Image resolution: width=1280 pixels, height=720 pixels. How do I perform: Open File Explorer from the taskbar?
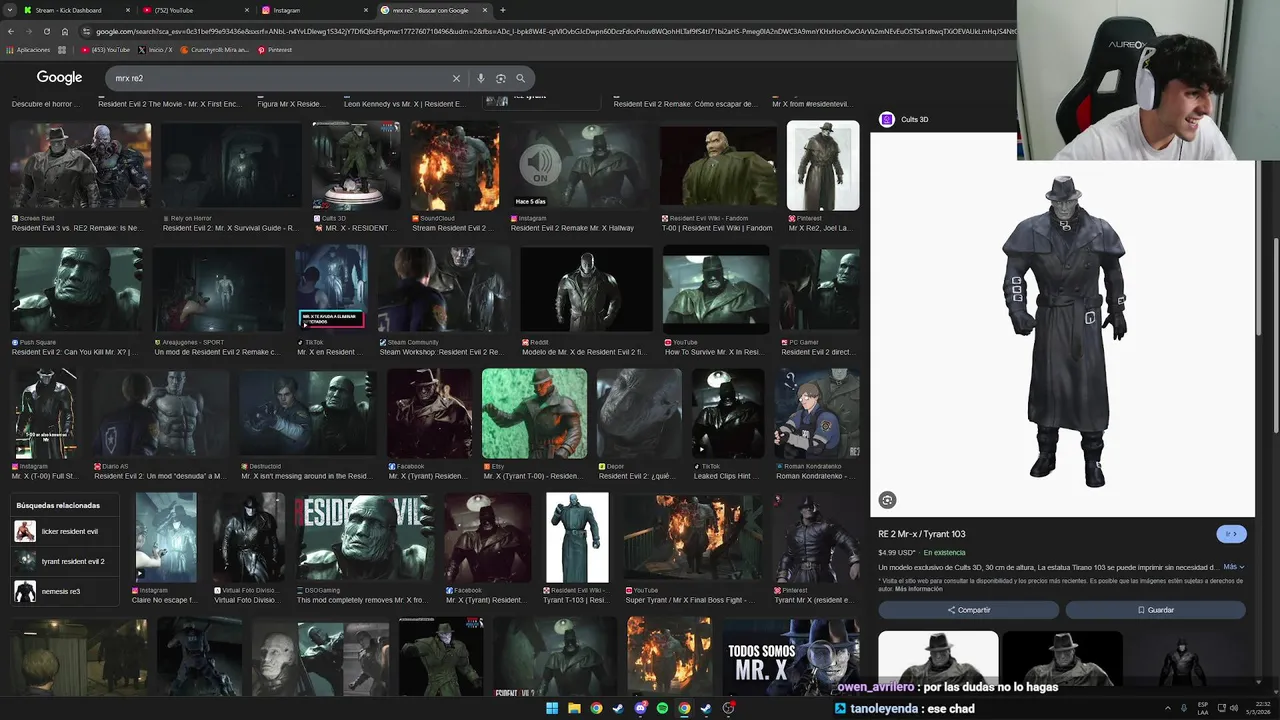[574, 708]
